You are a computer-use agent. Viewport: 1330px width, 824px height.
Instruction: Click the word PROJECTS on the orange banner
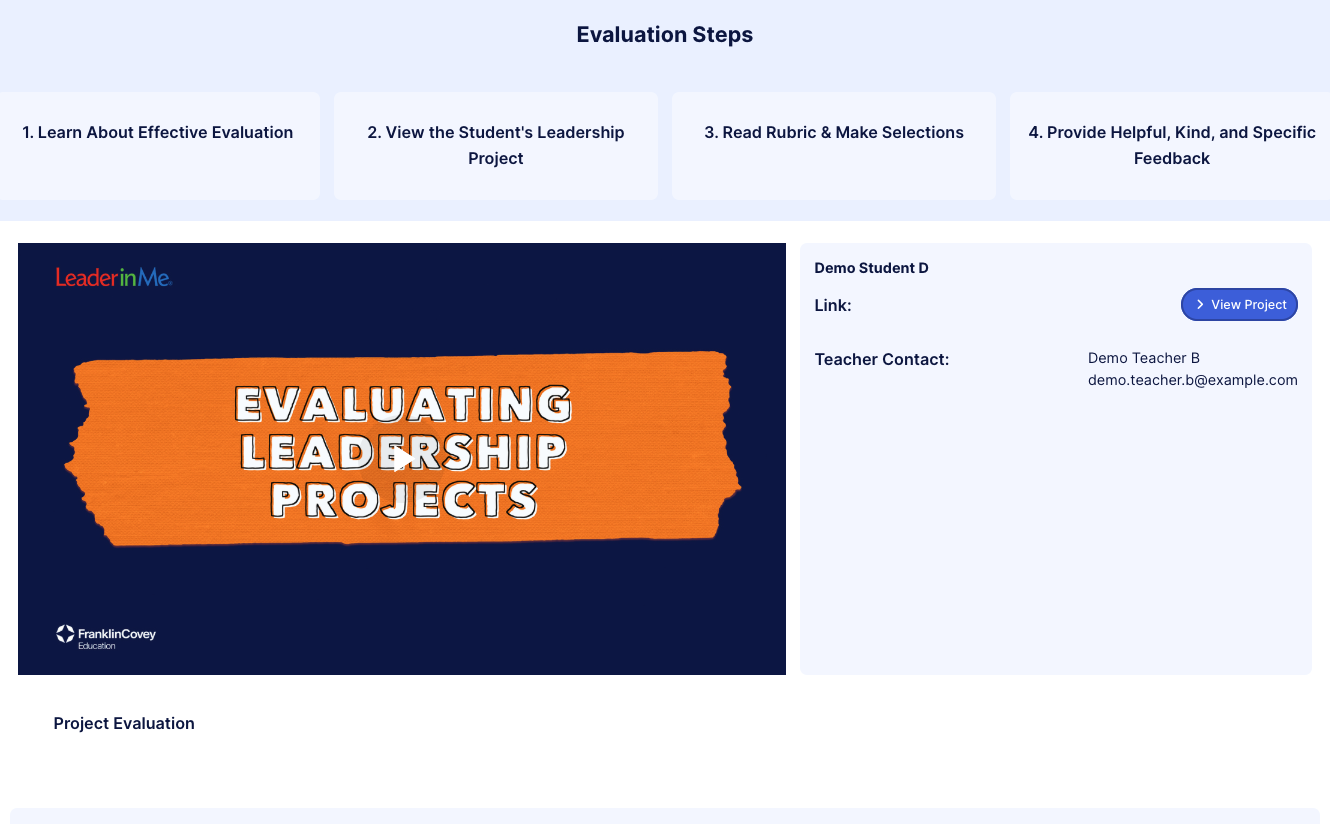[404, 499]
